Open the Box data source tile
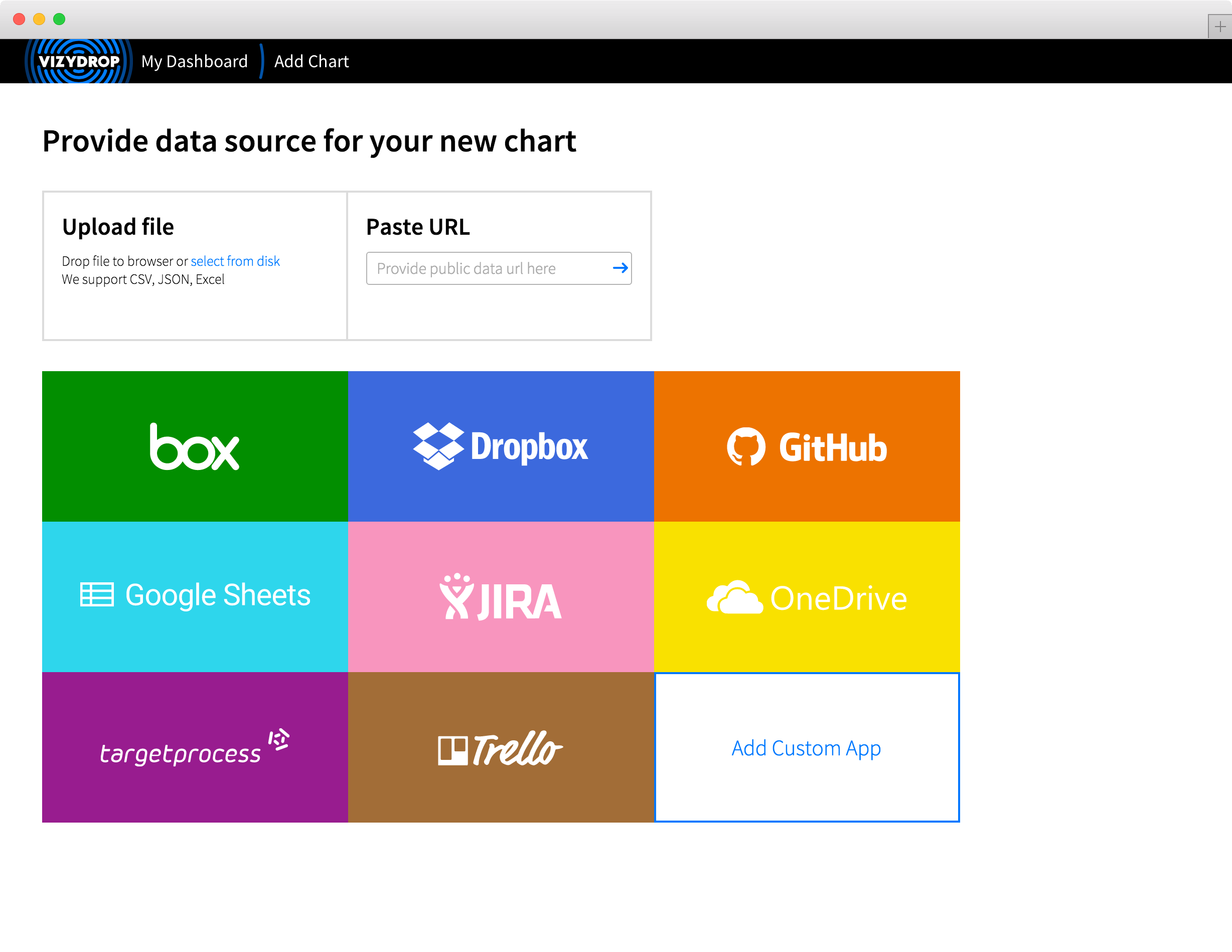The image size is (1232, 952). click(x=195, y=446)
